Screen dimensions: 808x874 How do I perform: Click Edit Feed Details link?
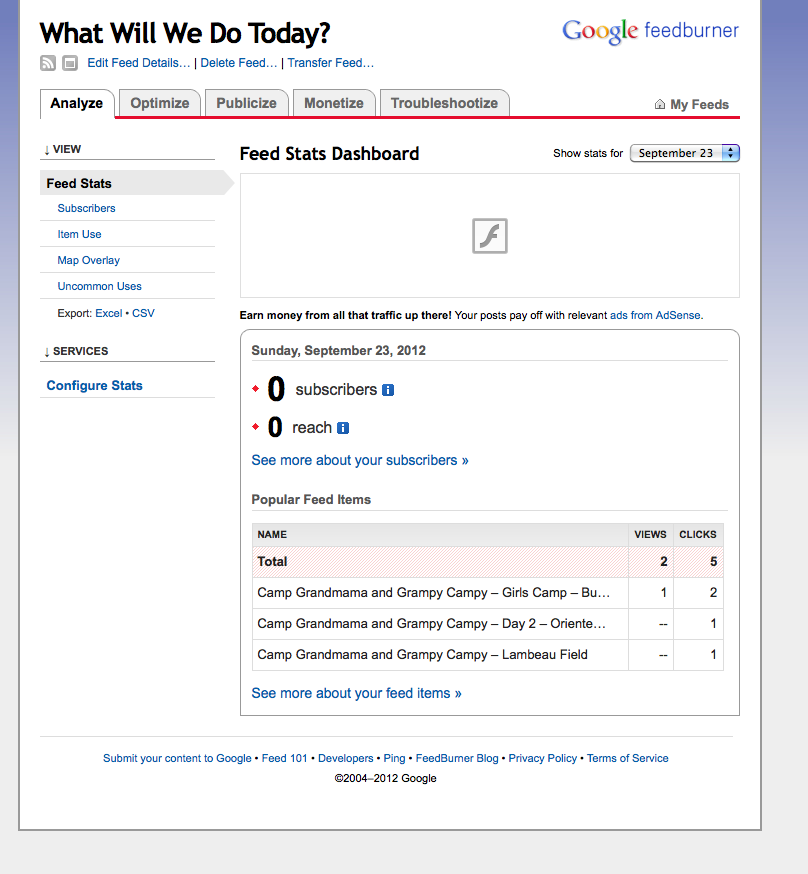139,63
